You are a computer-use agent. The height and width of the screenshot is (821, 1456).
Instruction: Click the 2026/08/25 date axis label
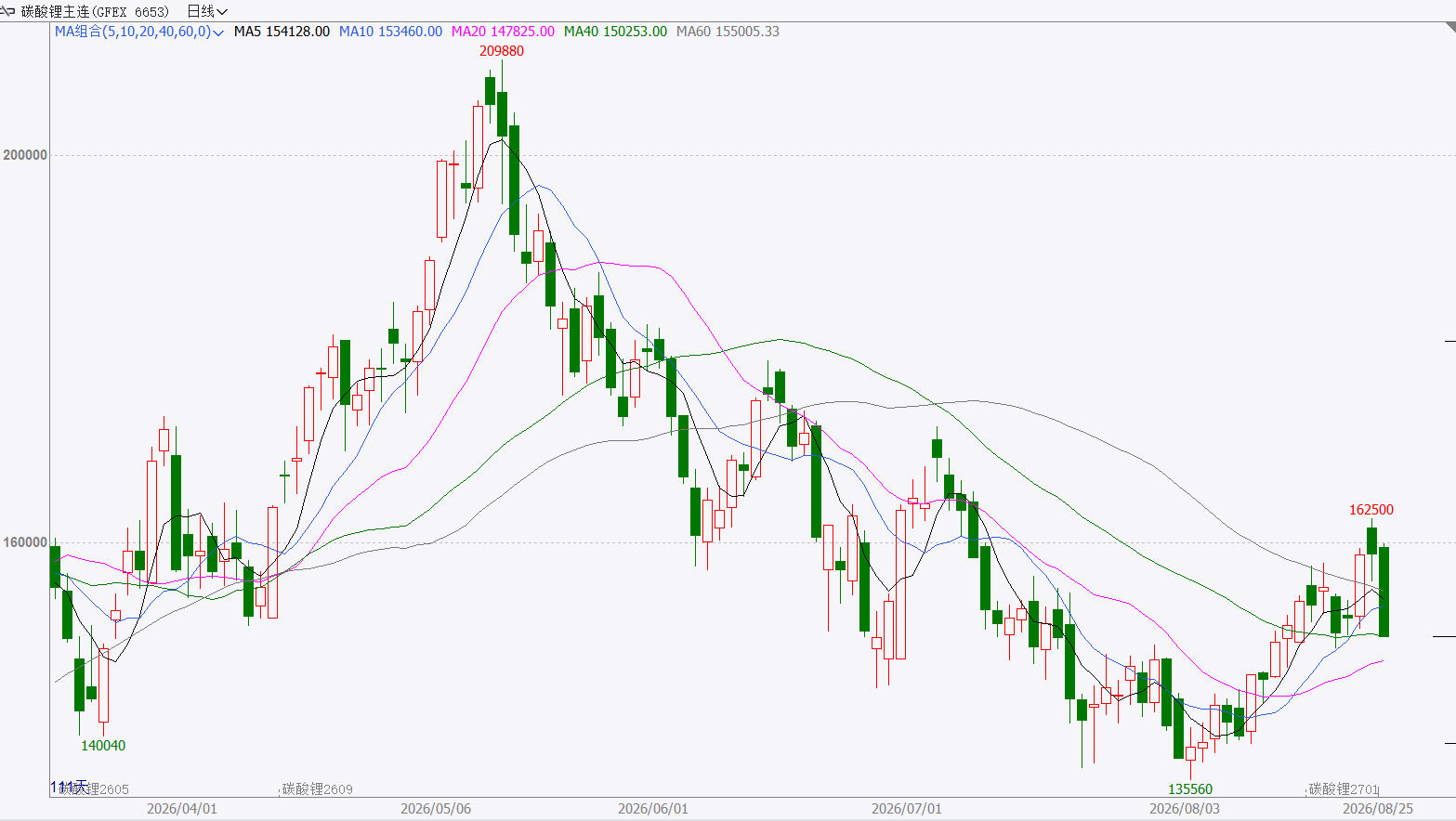pos(1378,809)
